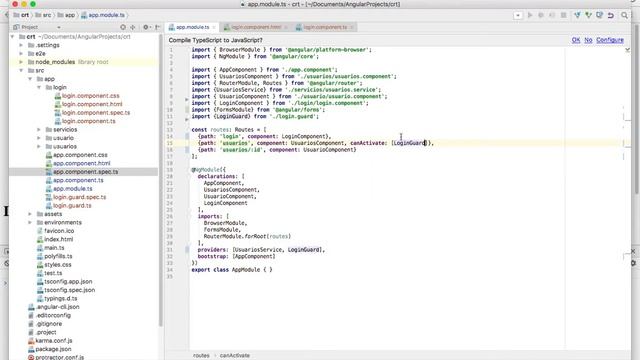Update project from VCS with the blue arrow icon
Screen dimensions: 640x360
(577, 15)
